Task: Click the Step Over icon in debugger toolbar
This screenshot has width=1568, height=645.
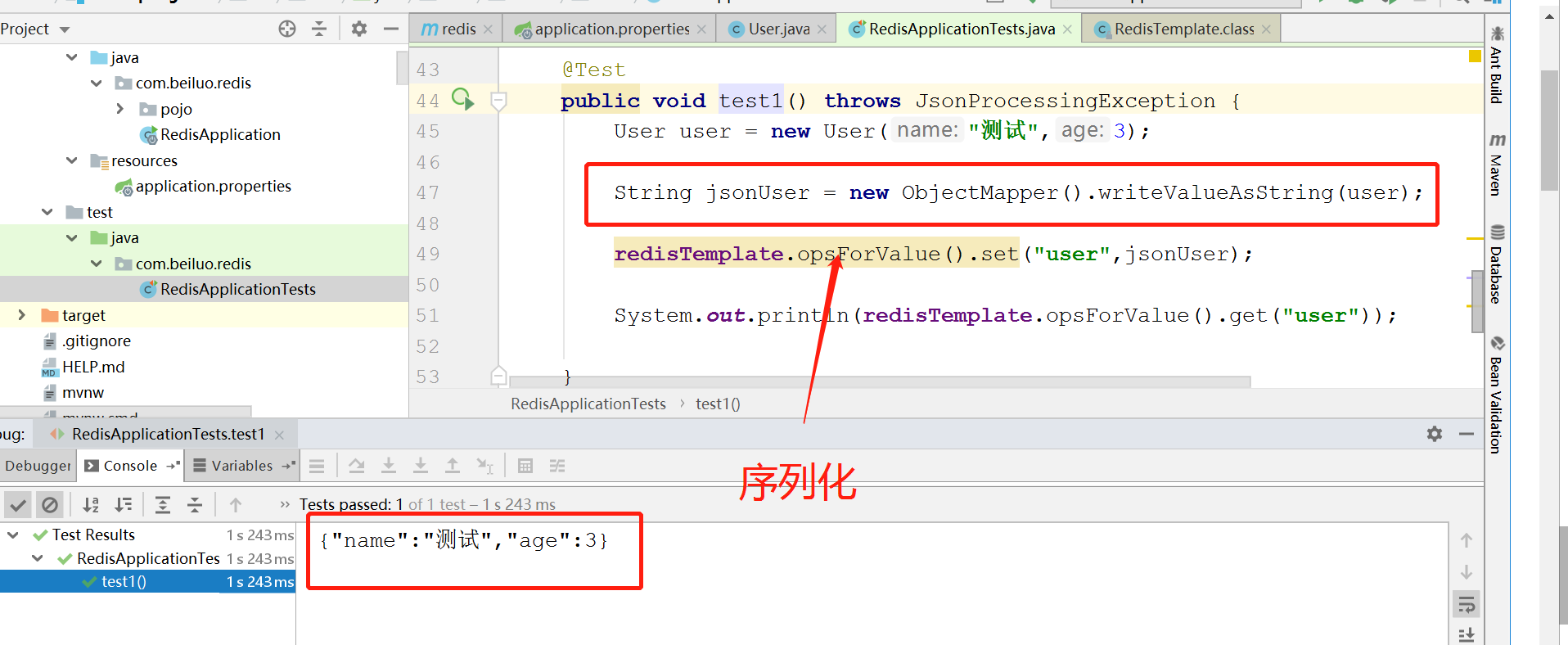Action: coord(357,466)
